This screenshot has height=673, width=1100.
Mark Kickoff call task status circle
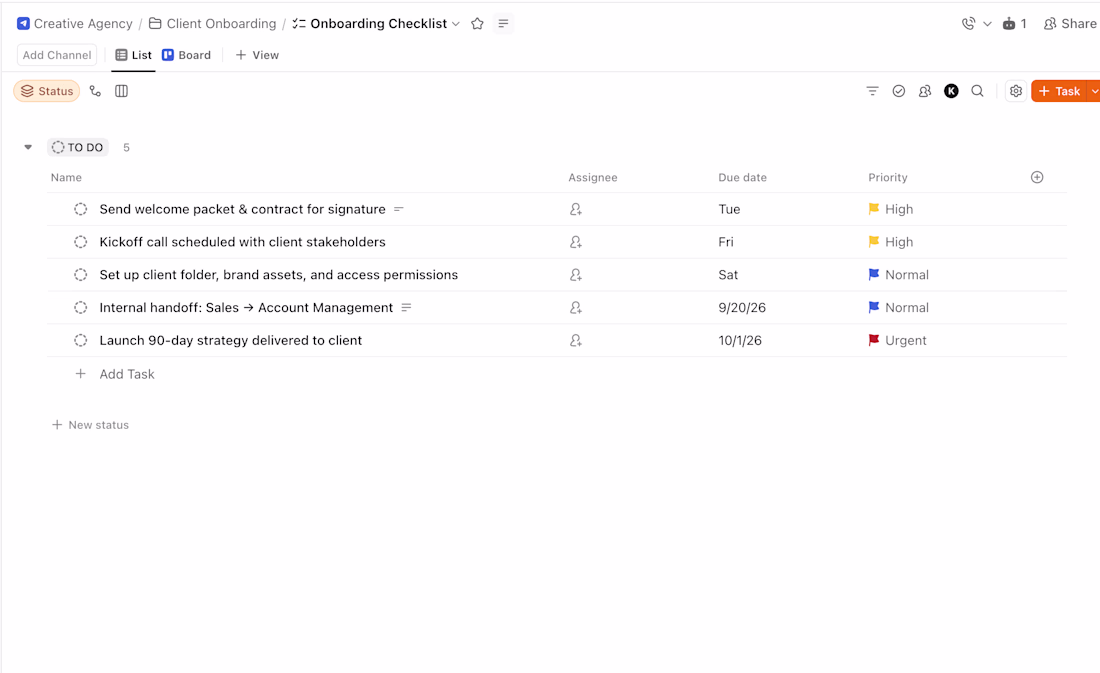point(81,242)
